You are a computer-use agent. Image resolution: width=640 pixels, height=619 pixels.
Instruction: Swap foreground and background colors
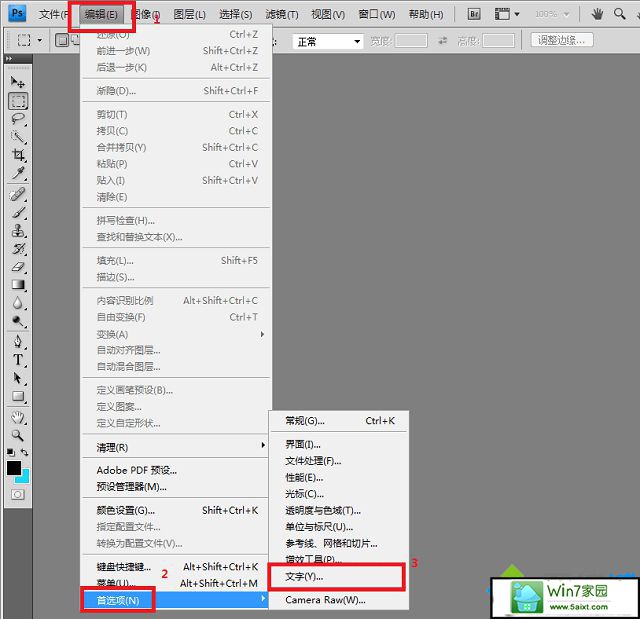point(25,452)
